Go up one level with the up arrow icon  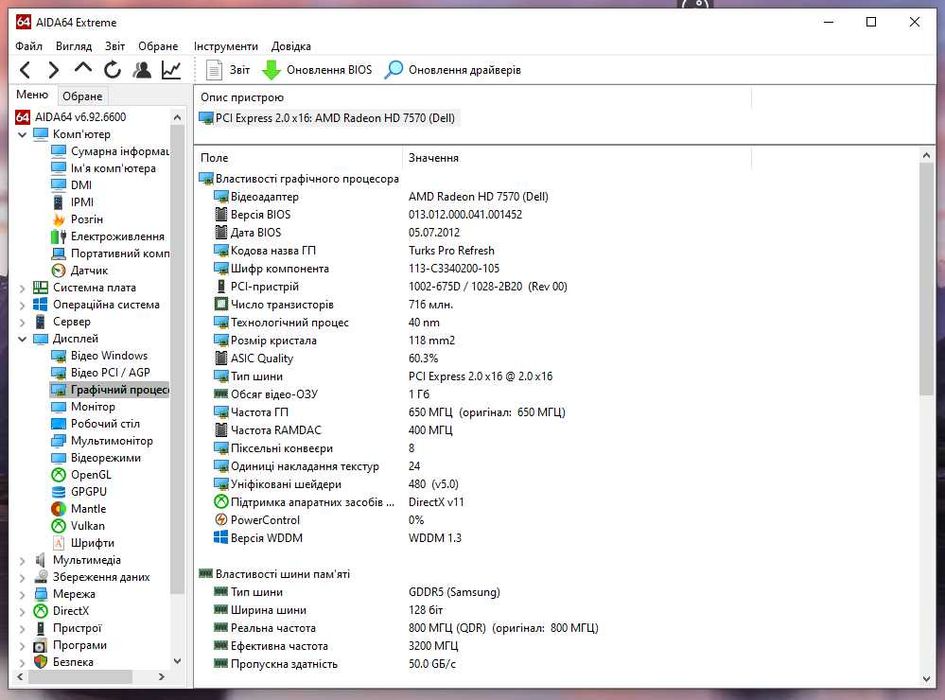(83, 69)
